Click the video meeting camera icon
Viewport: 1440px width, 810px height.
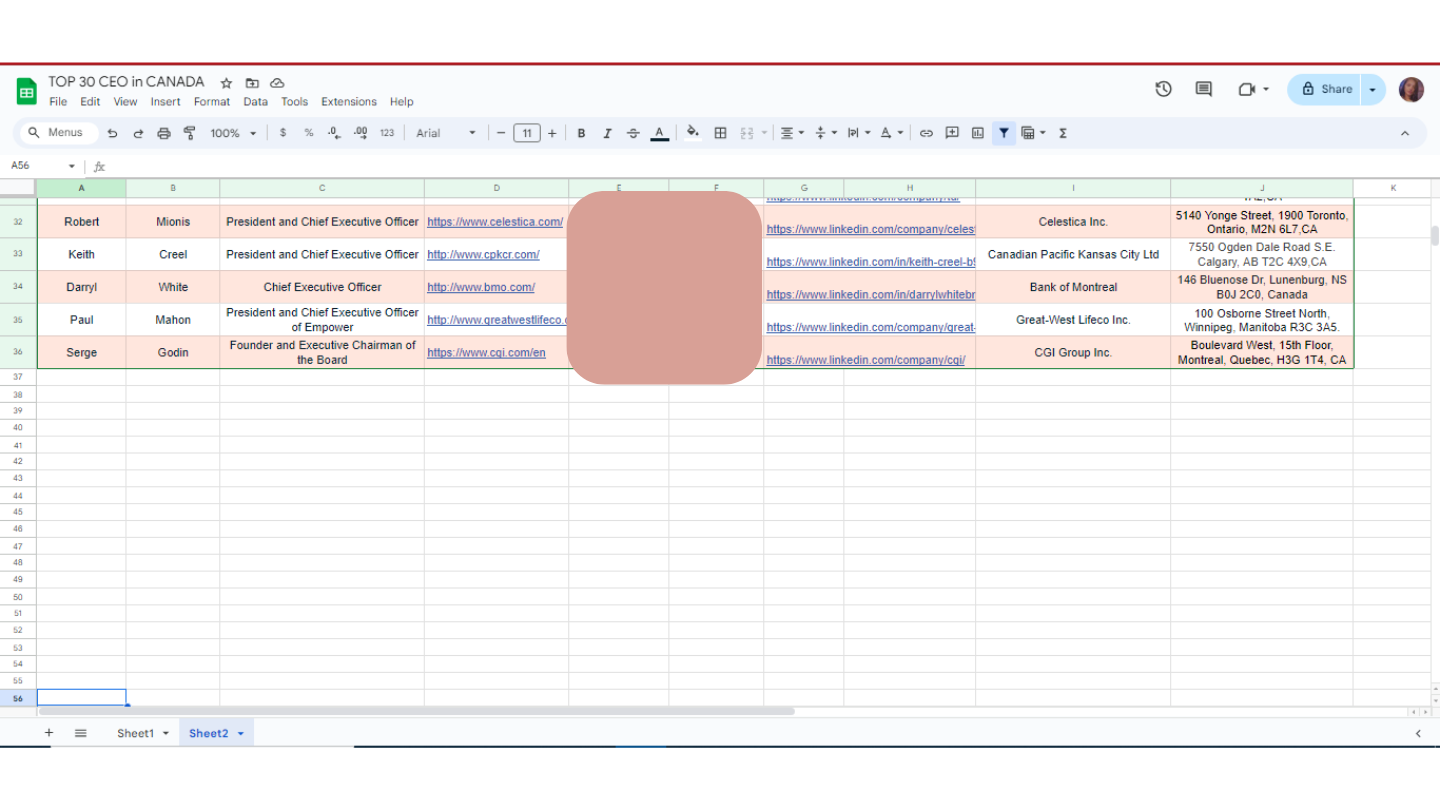(1246, 89)
